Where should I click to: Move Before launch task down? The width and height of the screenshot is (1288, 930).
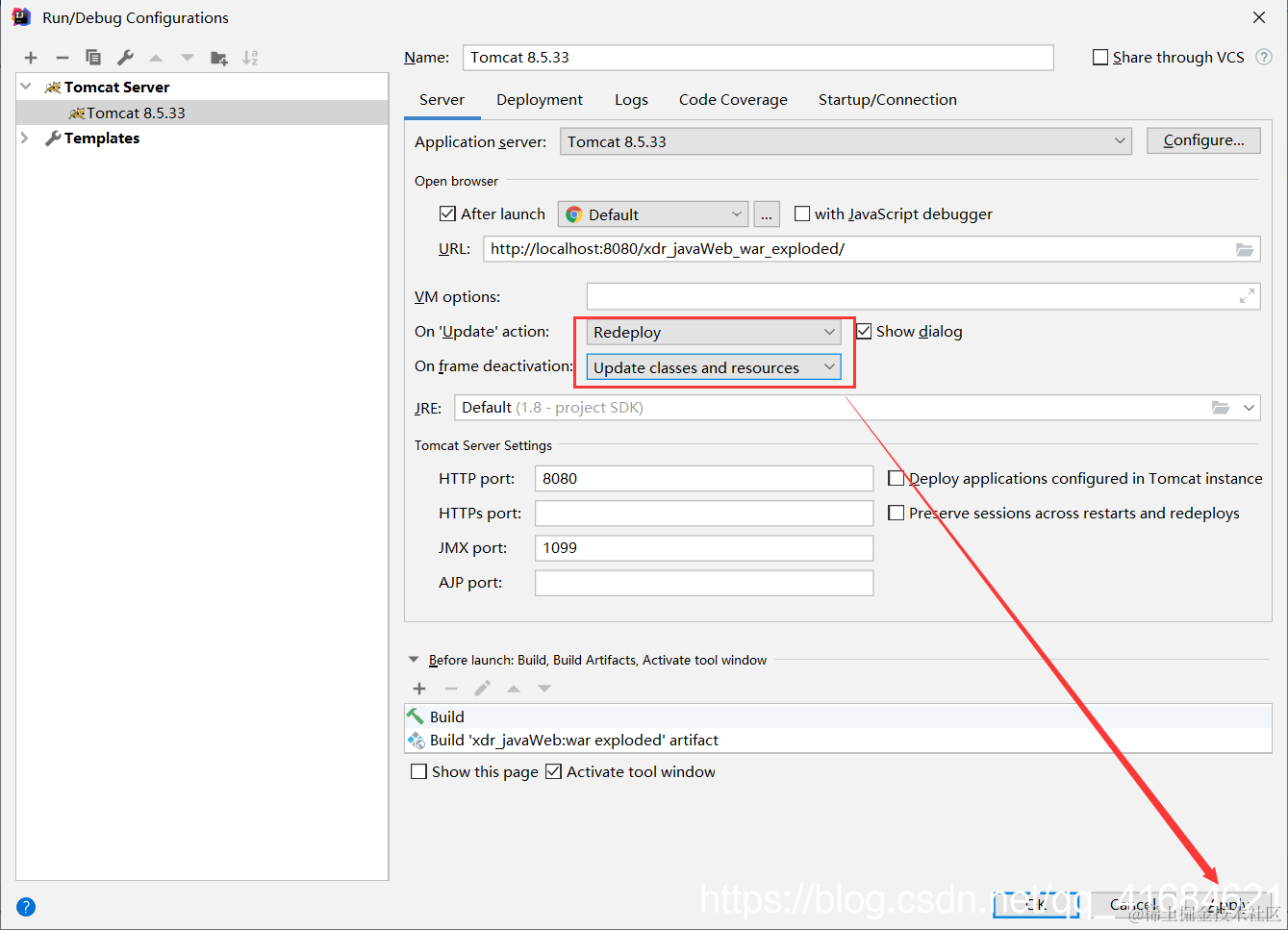[x=544, y=689]
